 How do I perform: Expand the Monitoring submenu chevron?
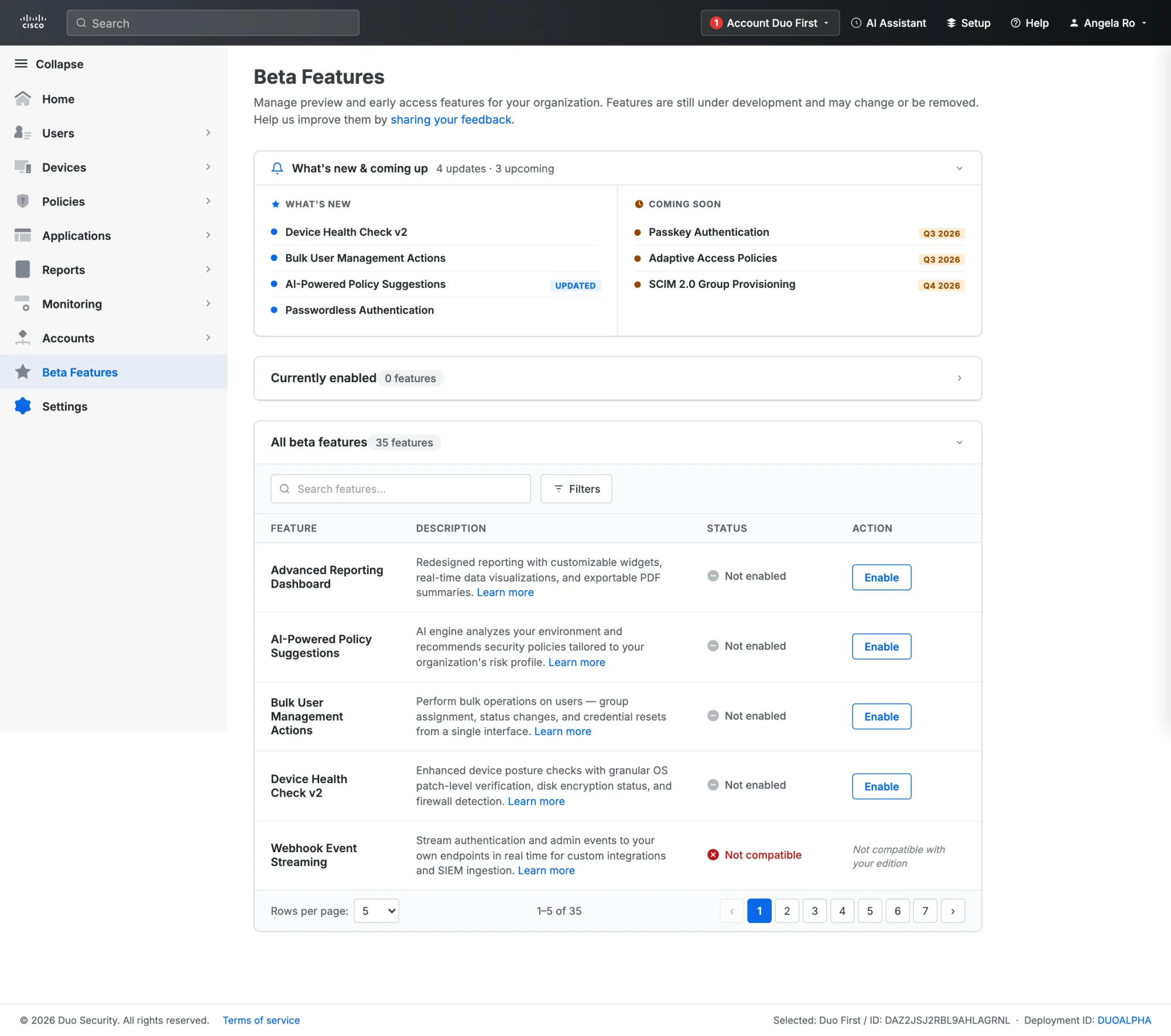pos(208,304)
